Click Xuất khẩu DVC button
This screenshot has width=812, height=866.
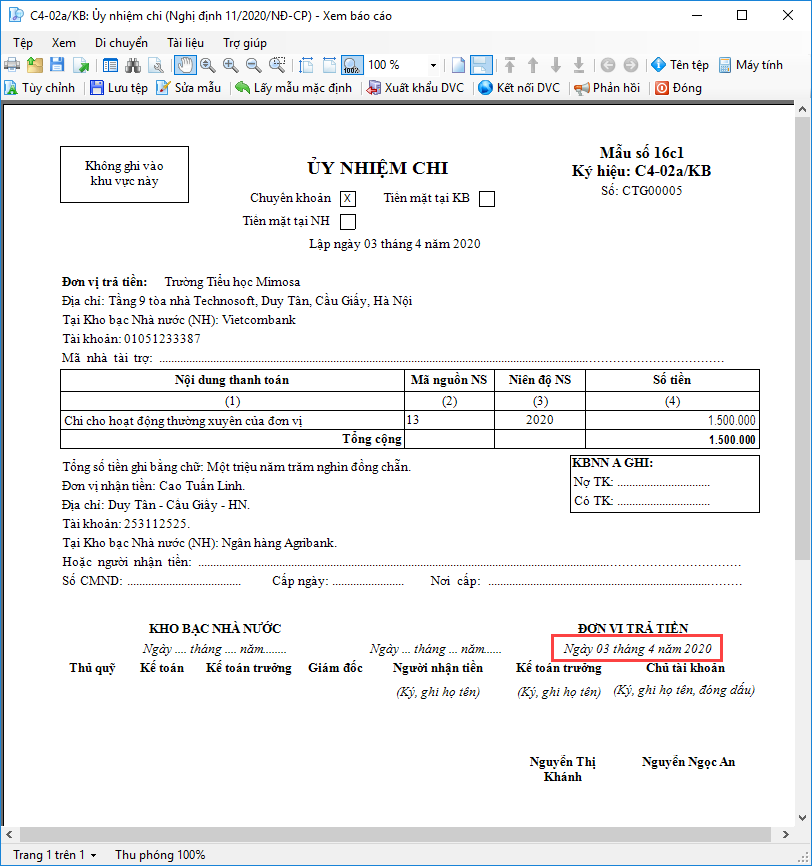pos(416,88)
